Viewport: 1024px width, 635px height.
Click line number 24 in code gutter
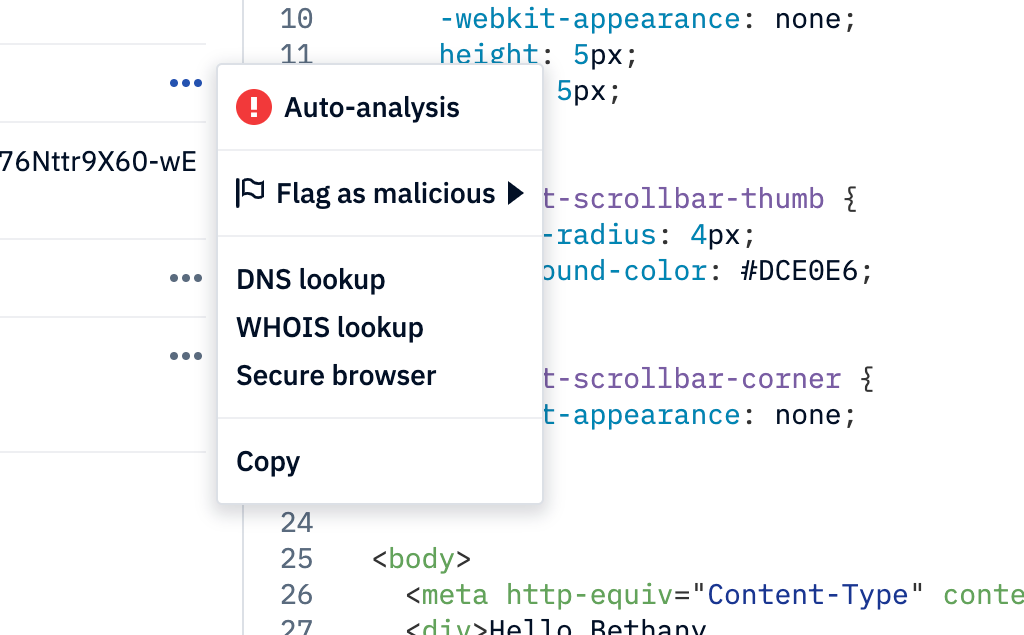point(296,523)
